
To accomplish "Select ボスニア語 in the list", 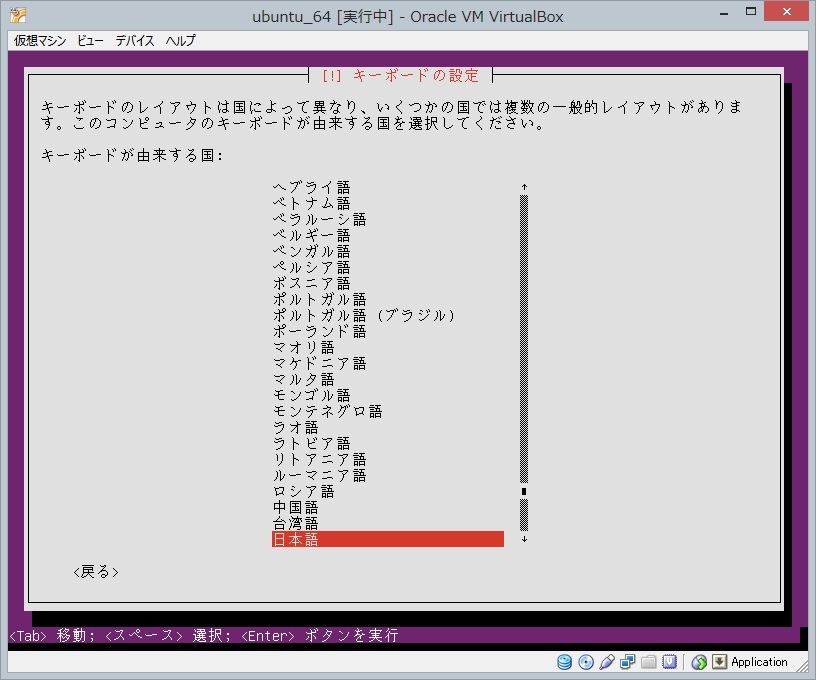I will (312, 283).
